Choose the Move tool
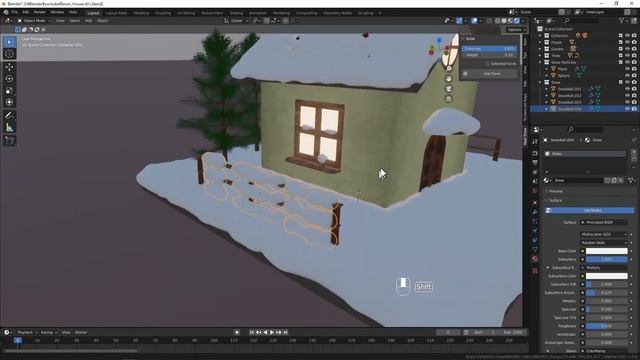 [9, 67]
